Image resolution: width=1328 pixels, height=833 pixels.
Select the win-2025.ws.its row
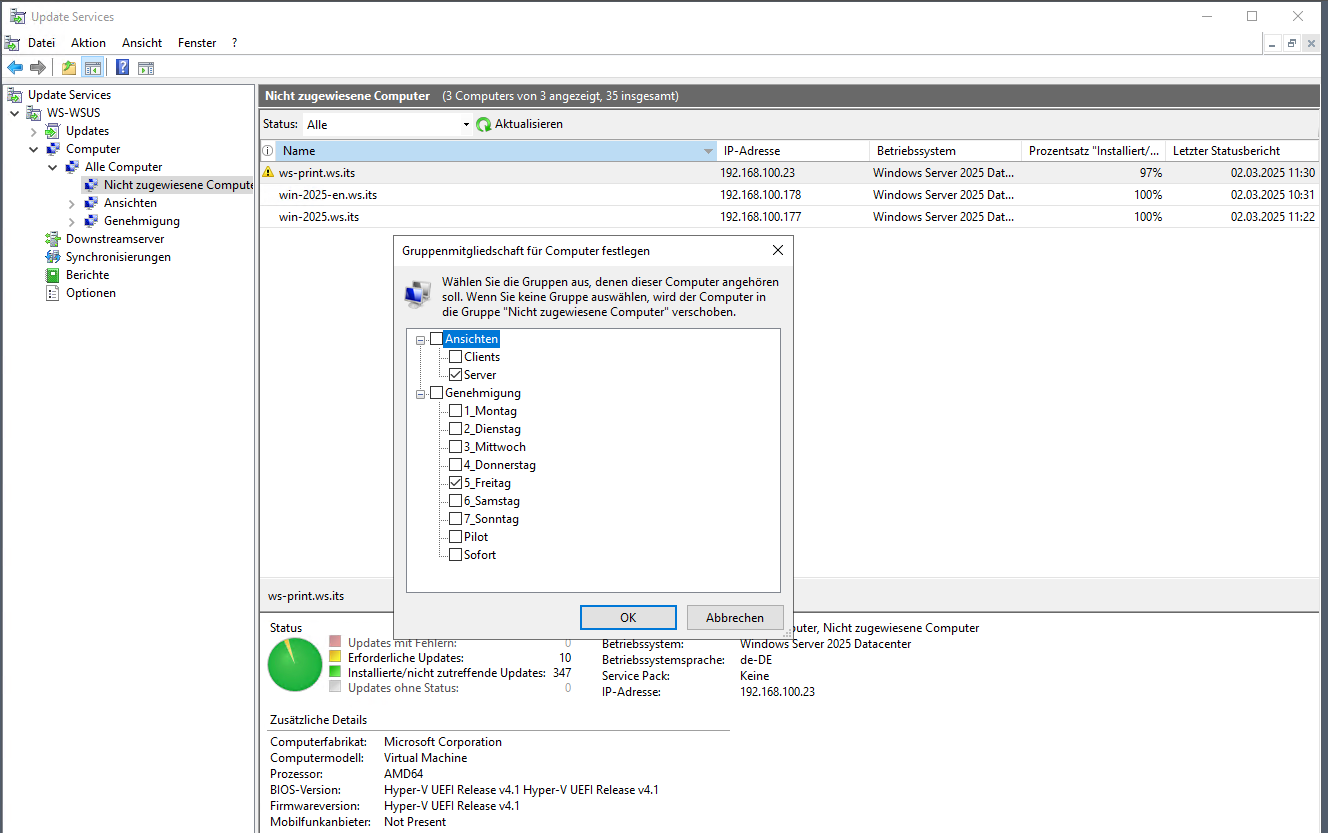[790, 217]
